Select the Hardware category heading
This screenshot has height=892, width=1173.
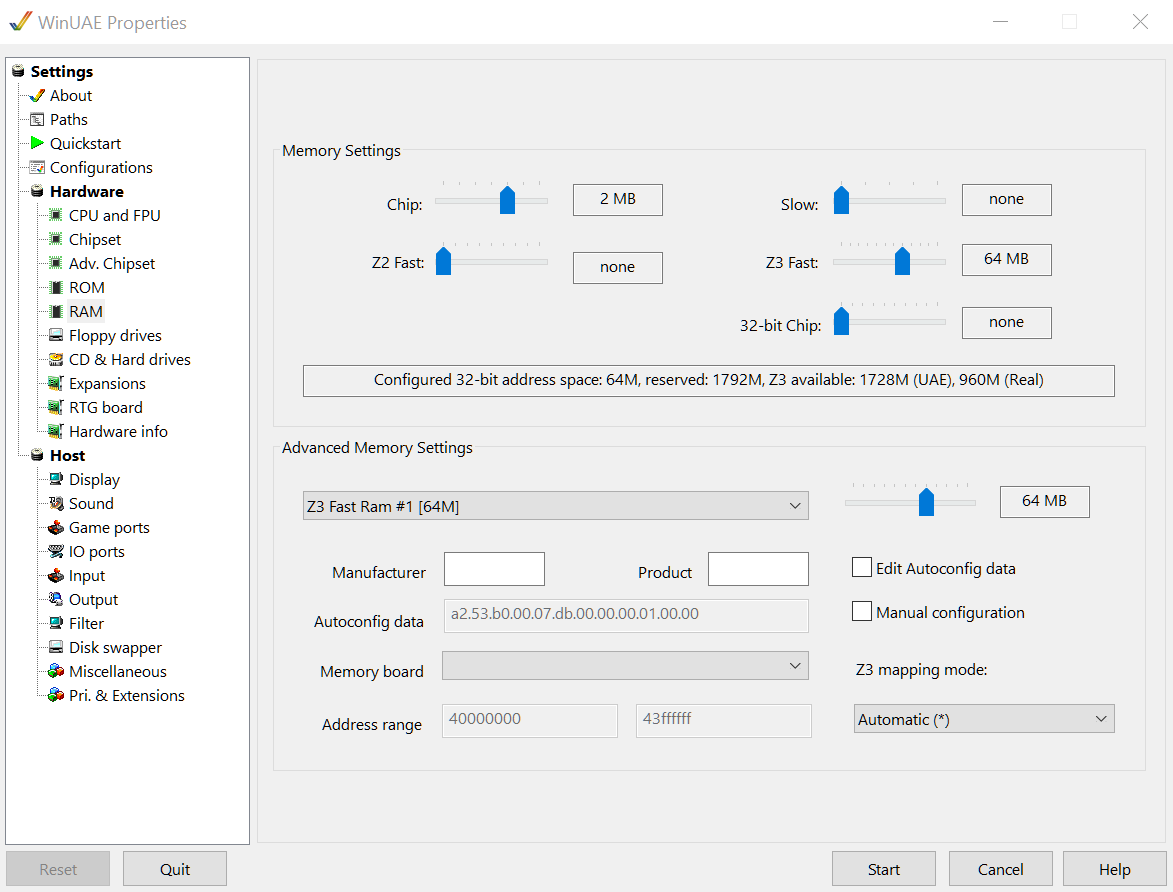point(86,192)
